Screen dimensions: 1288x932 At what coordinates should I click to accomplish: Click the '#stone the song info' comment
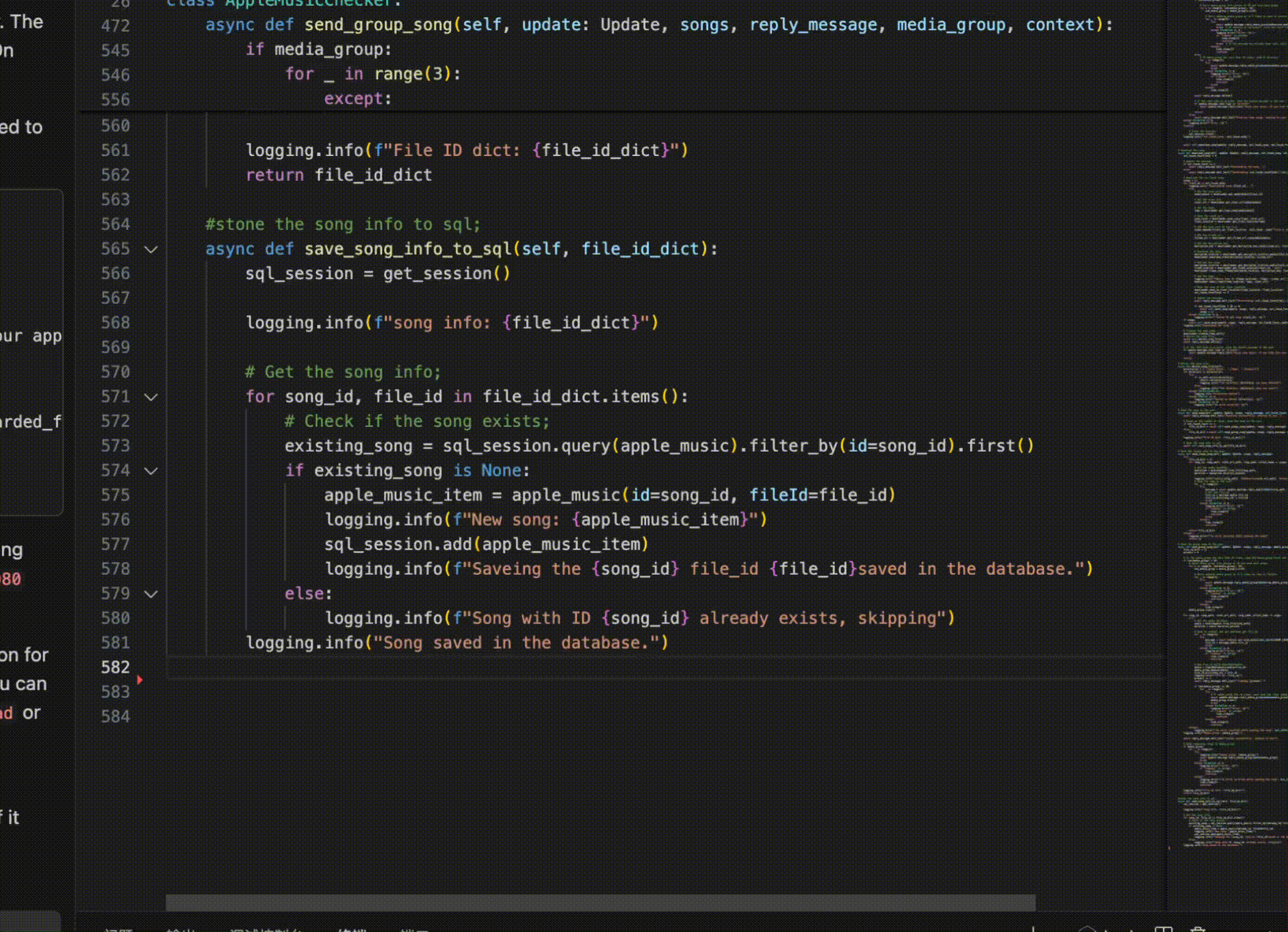tap(343, 224)
